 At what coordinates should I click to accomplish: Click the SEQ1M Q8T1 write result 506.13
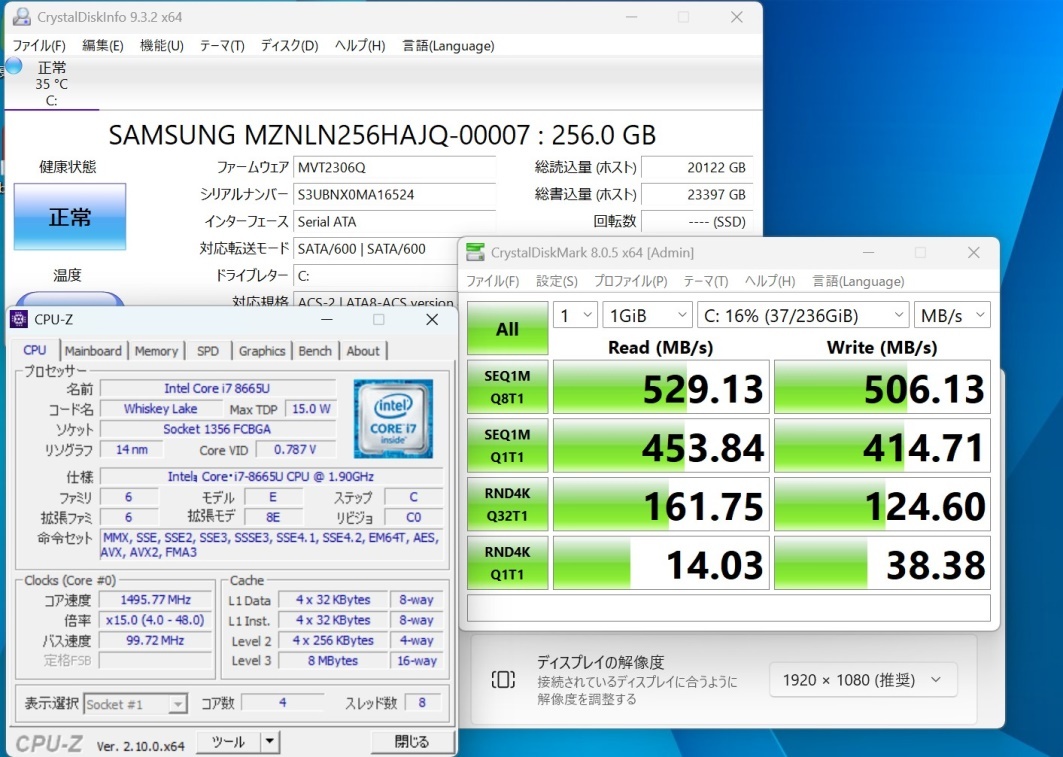point(882,387)
